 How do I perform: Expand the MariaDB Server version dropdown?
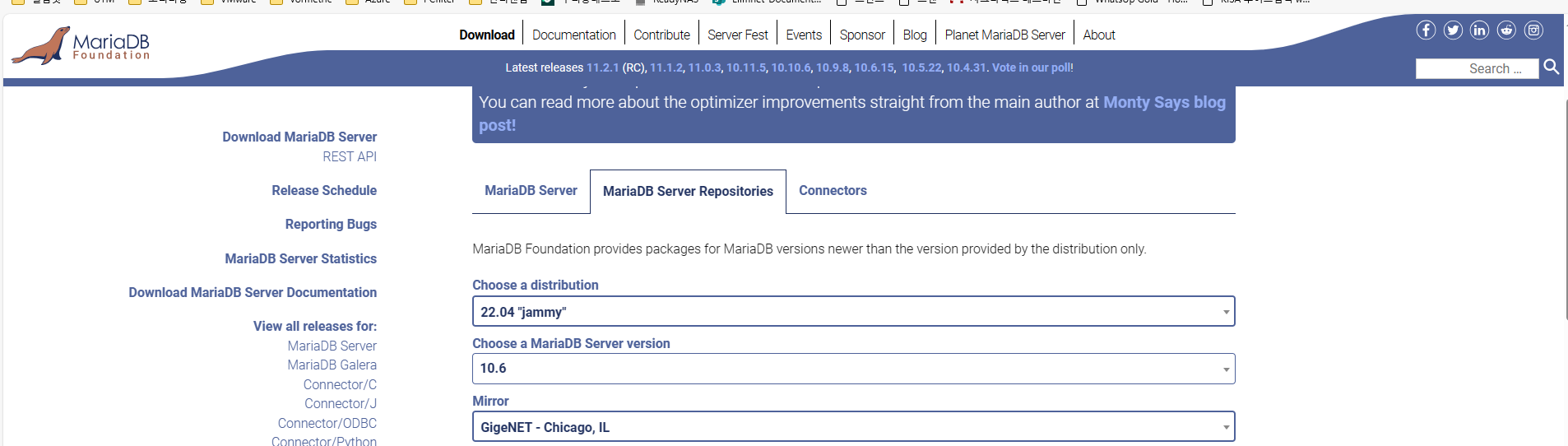(x=853, y=369)
